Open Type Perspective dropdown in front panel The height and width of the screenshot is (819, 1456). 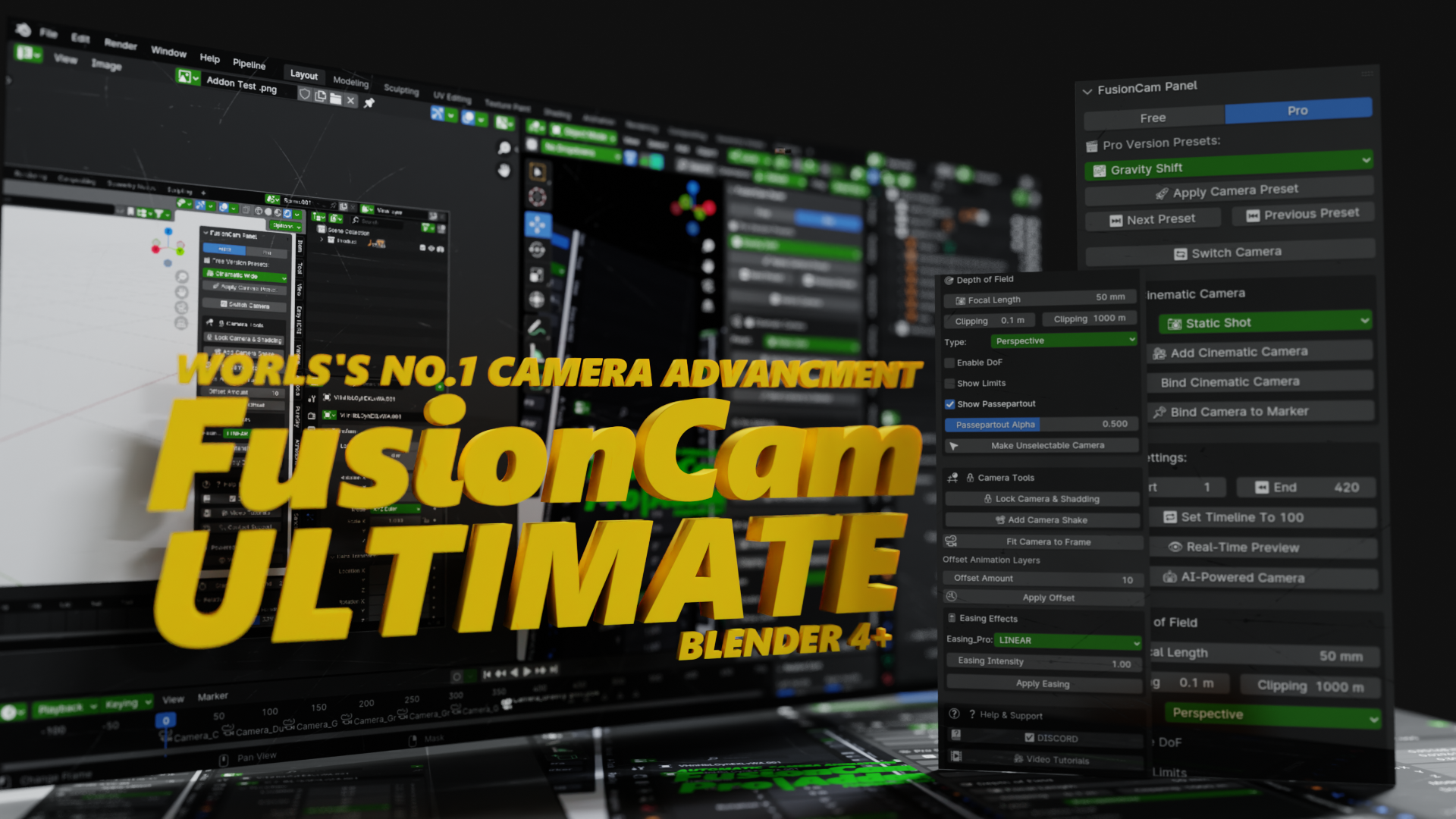pos(1064,340)
